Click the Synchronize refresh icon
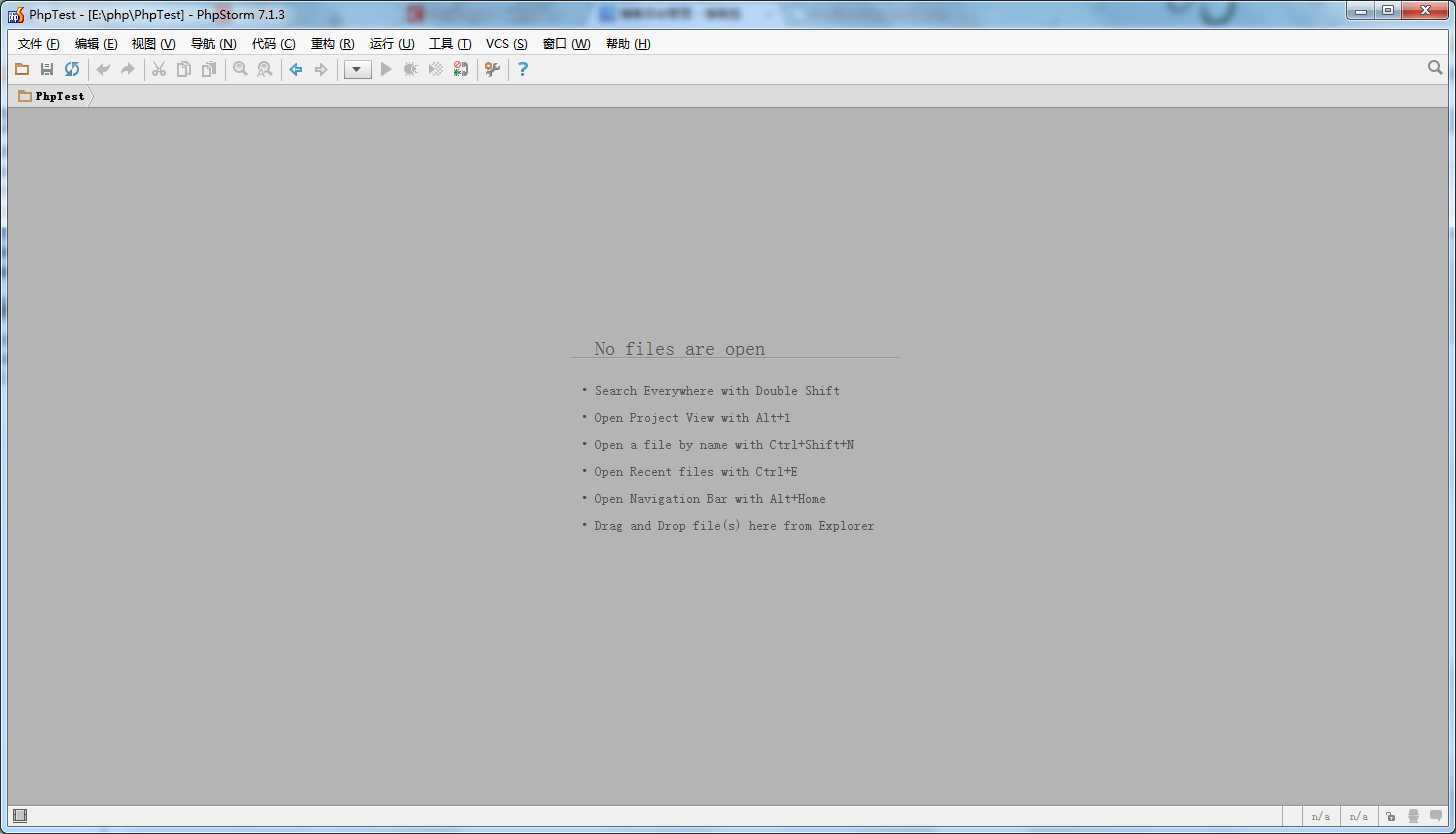The height and width of the screenshot is (834, 1456). (x=72, y=69)
